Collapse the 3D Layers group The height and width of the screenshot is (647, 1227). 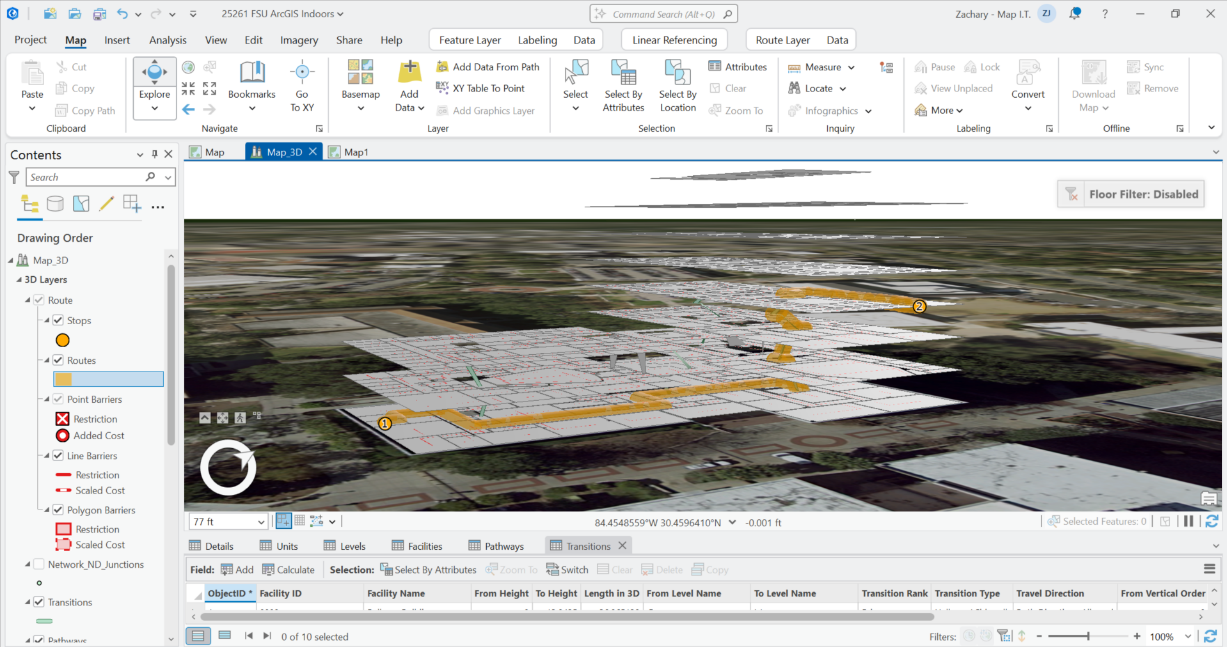click(x=19, y=280)
